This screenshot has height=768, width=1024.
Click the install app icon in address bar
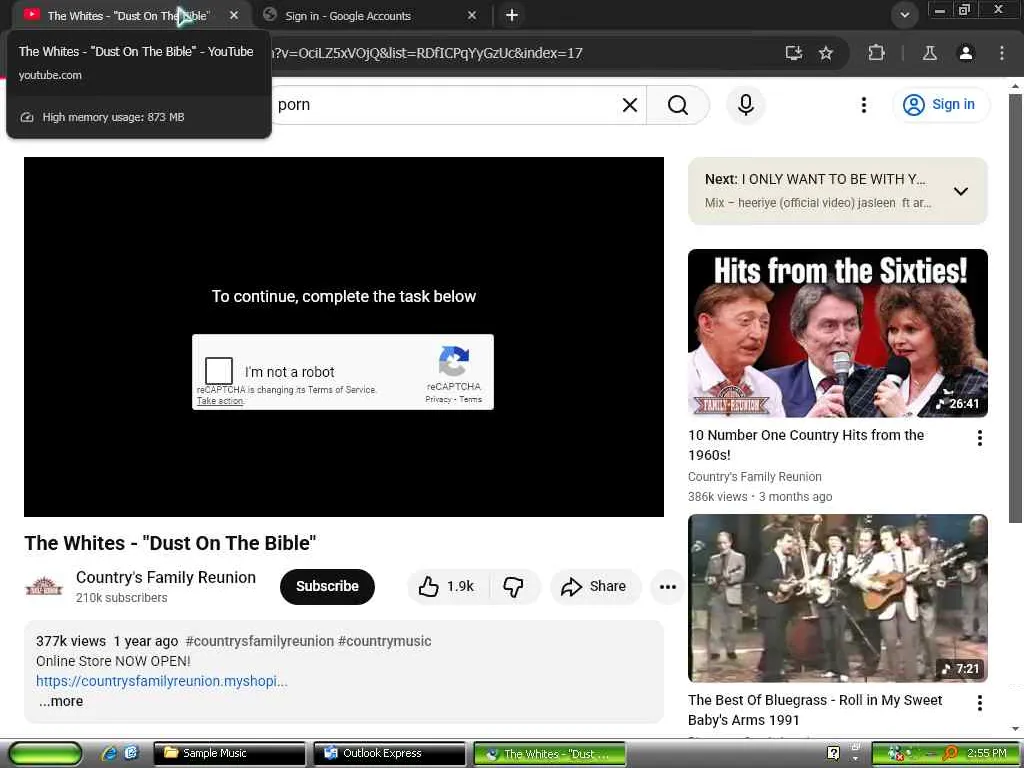793,53
